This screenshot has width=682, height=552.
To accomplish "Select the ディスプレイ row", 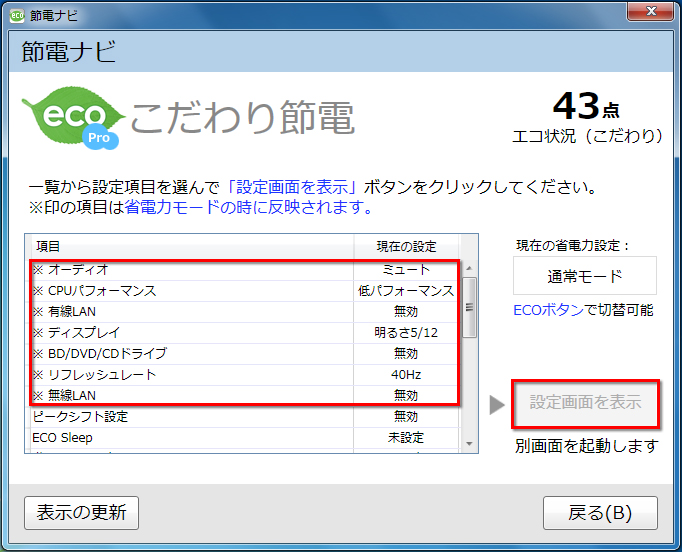I will [x=245, y=333].
